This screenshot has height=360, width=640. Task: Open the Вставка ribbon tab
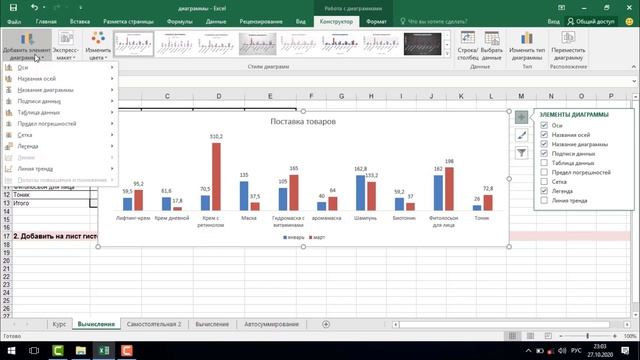click(80, 21)
